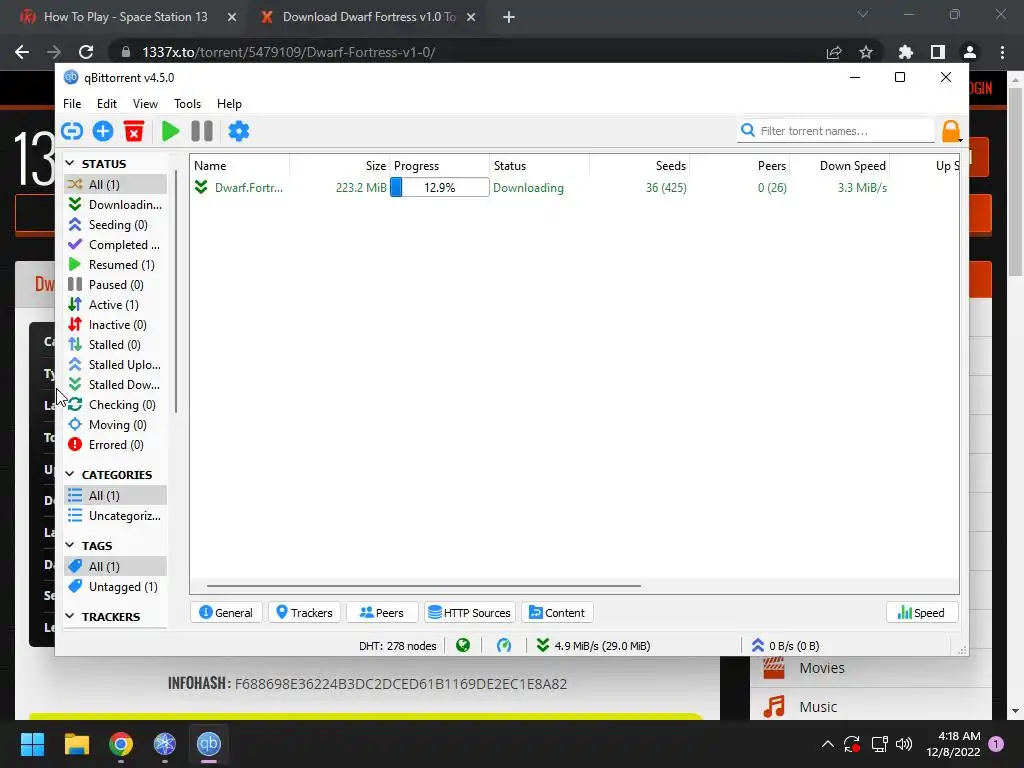Click the orange lock UI icon
Viewport: 1024px width, 768px height.
tap(951, 131)
